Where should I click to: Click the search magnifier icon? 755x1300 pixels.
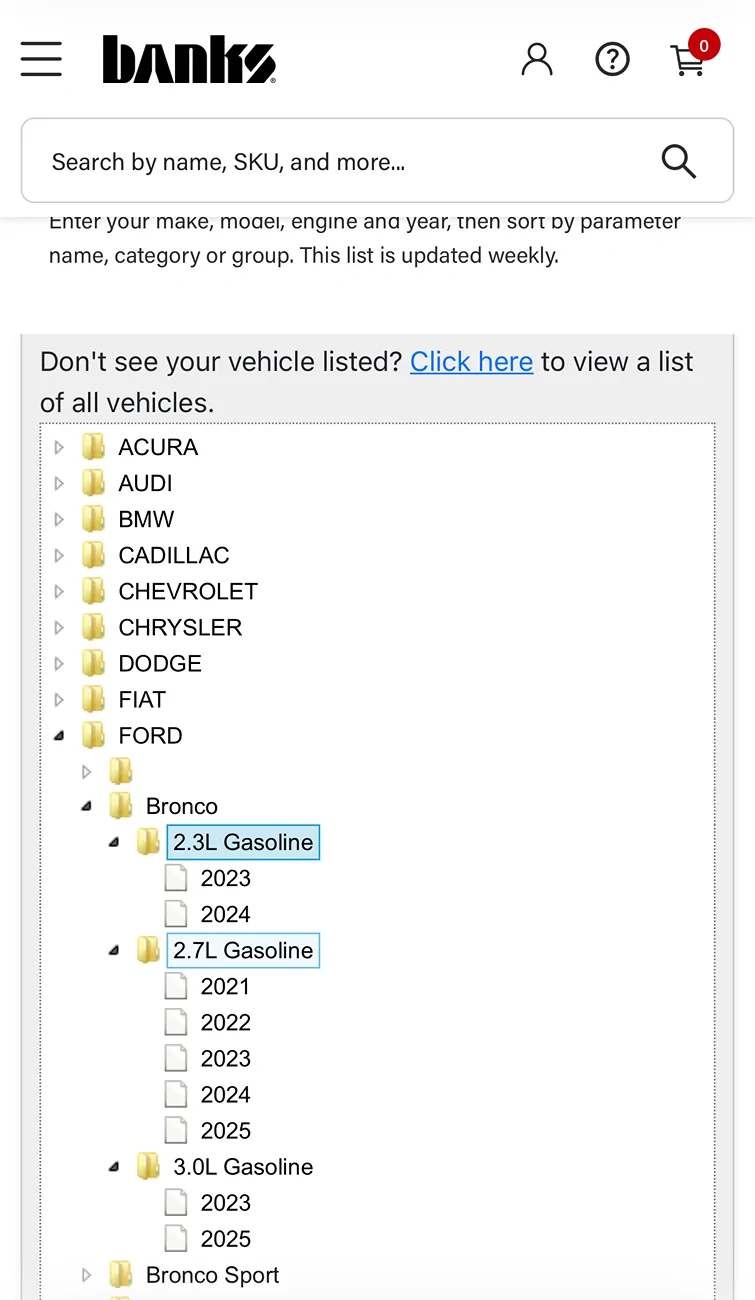point(678,161)
